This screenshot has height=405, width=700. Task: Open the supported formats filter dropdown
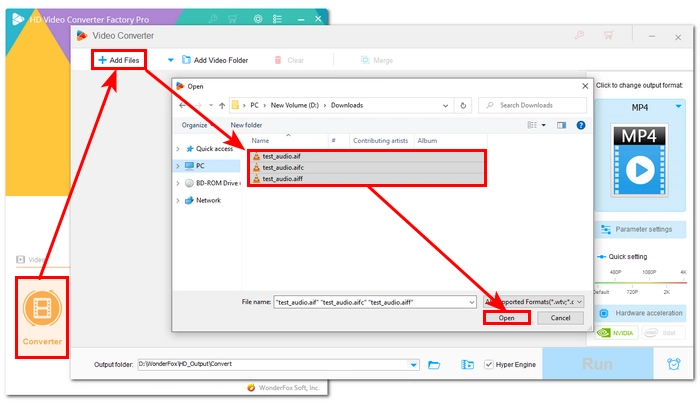point(533,302)
